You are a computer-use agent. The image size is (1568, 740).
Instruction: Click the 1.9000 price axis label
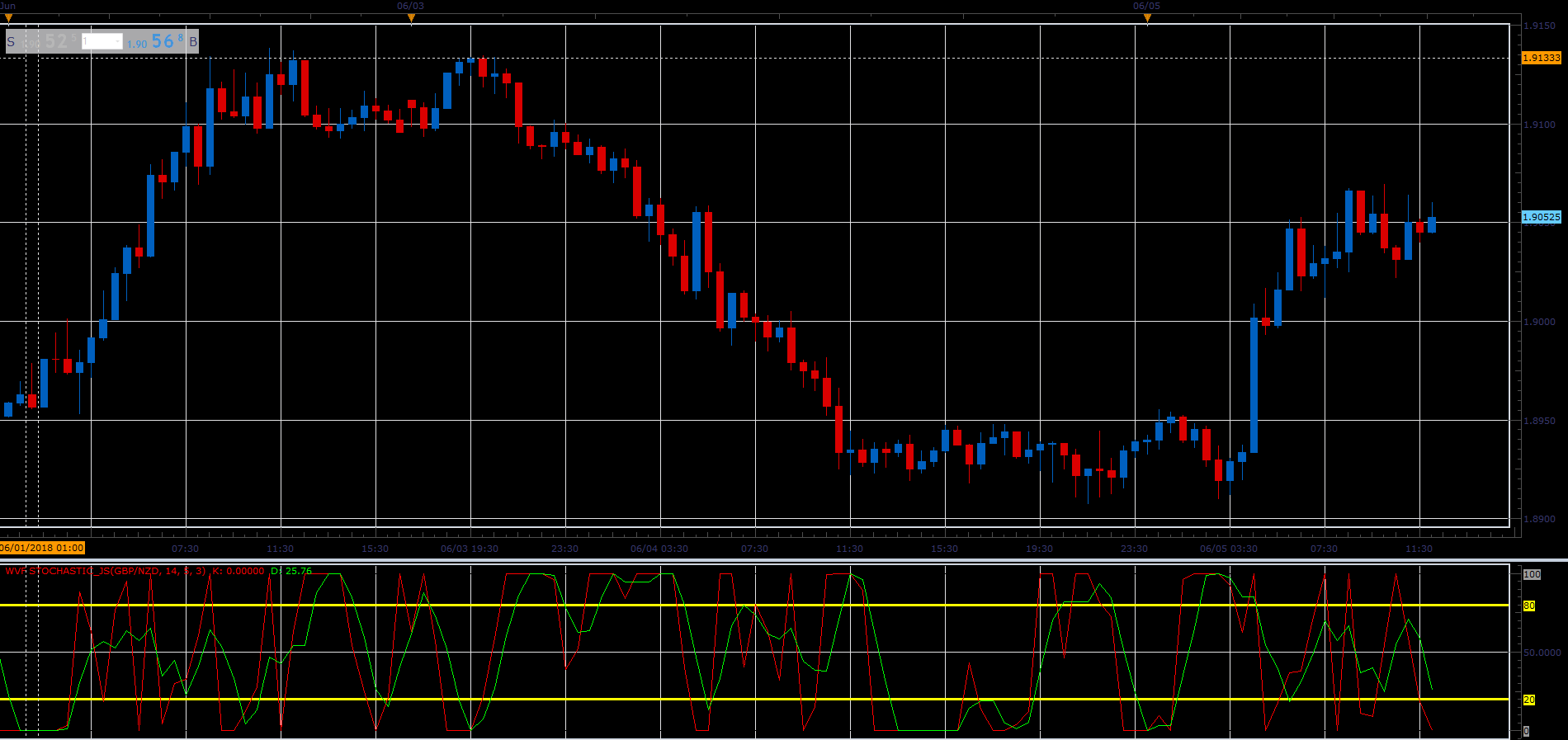[1539, 322]
